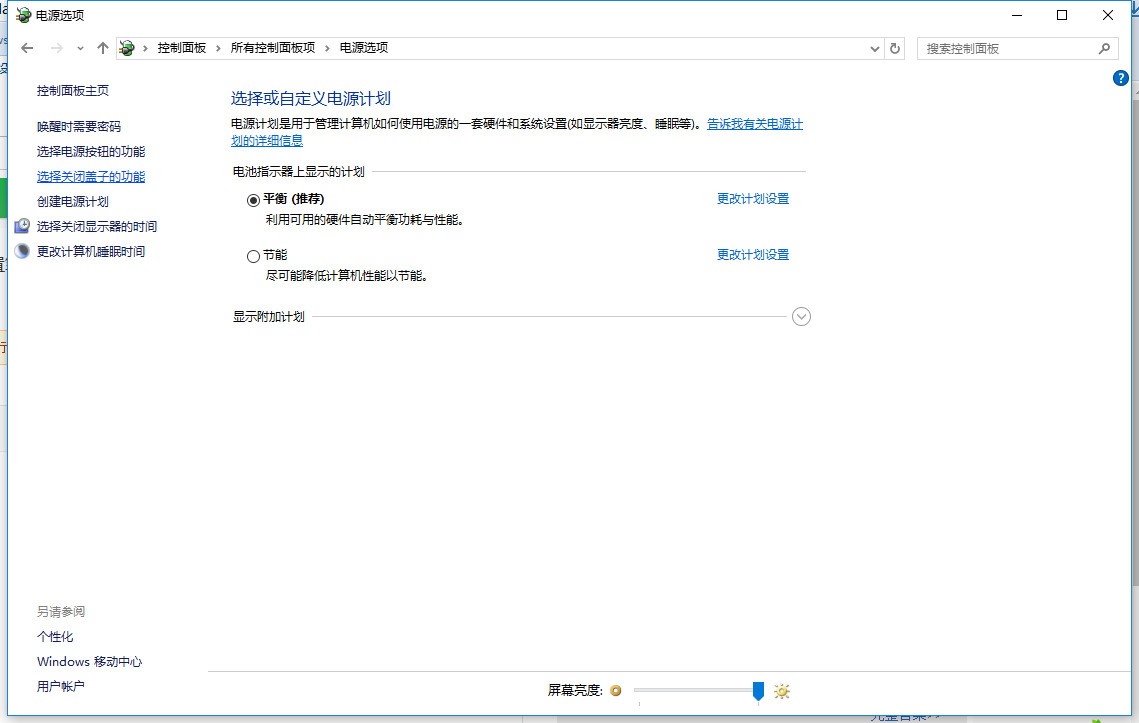Click the search magnifier icon
The height and width of the screenshot is (723, 1139).
1104,48
